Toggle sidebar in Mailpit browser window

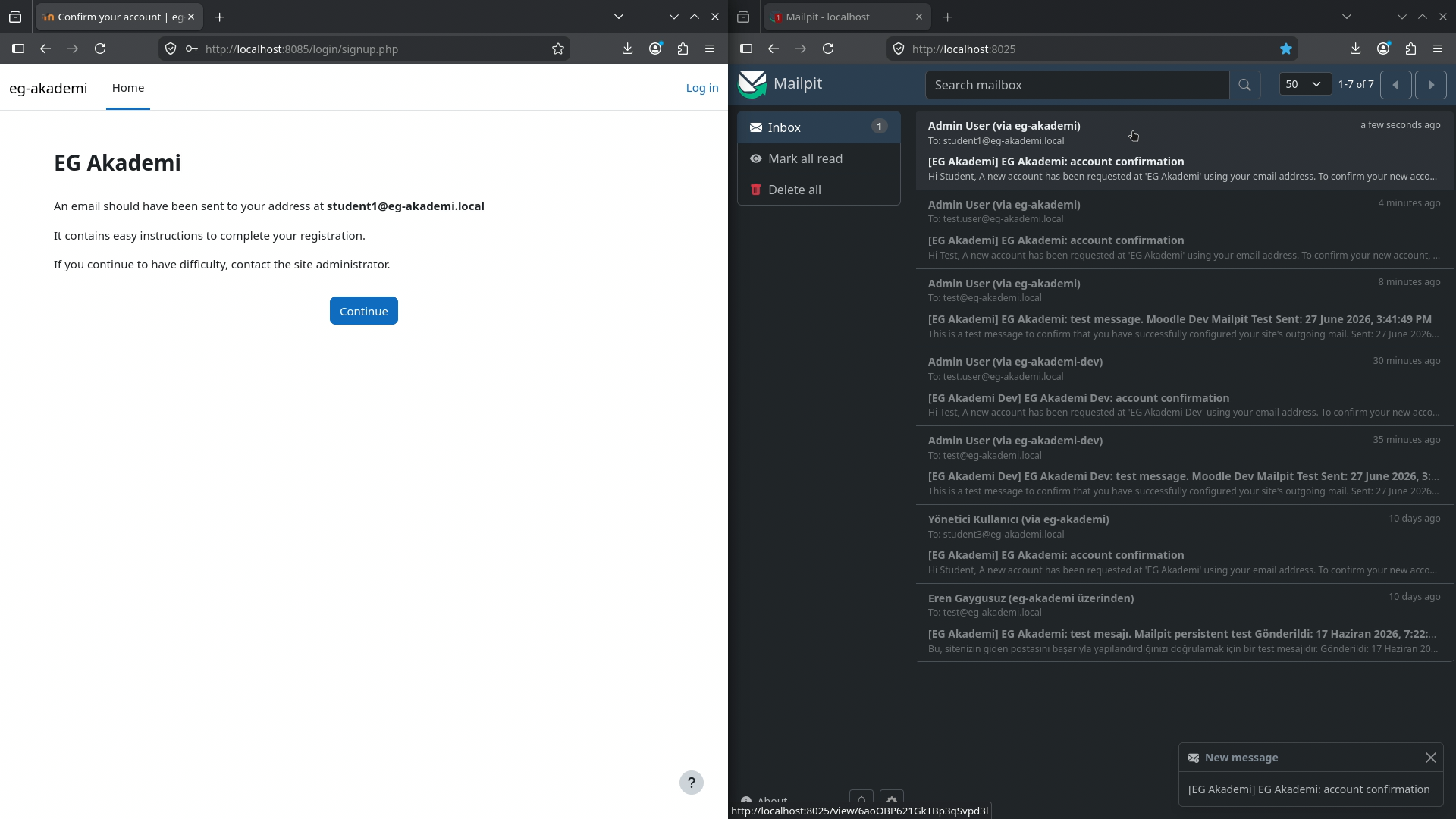pos(746,49)
